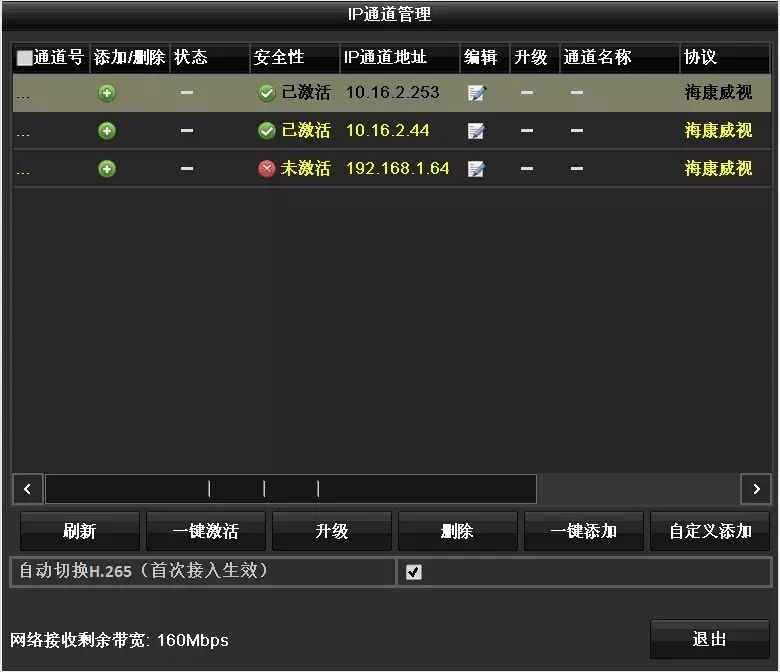
Task: Click 未激活 status text
Action: click(x=305, y=169)
